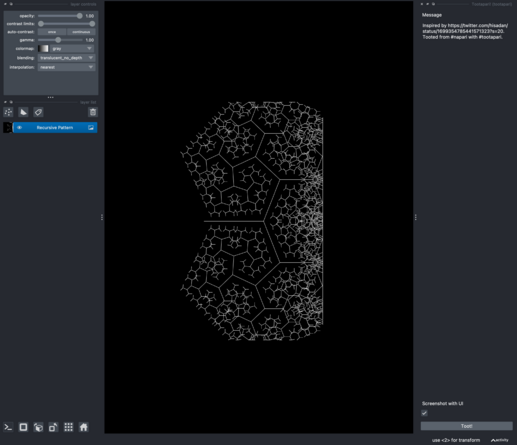Screen dimensions: 517x445
Task: Click the auto-contrast continuous button
Action: click(81, 32)
